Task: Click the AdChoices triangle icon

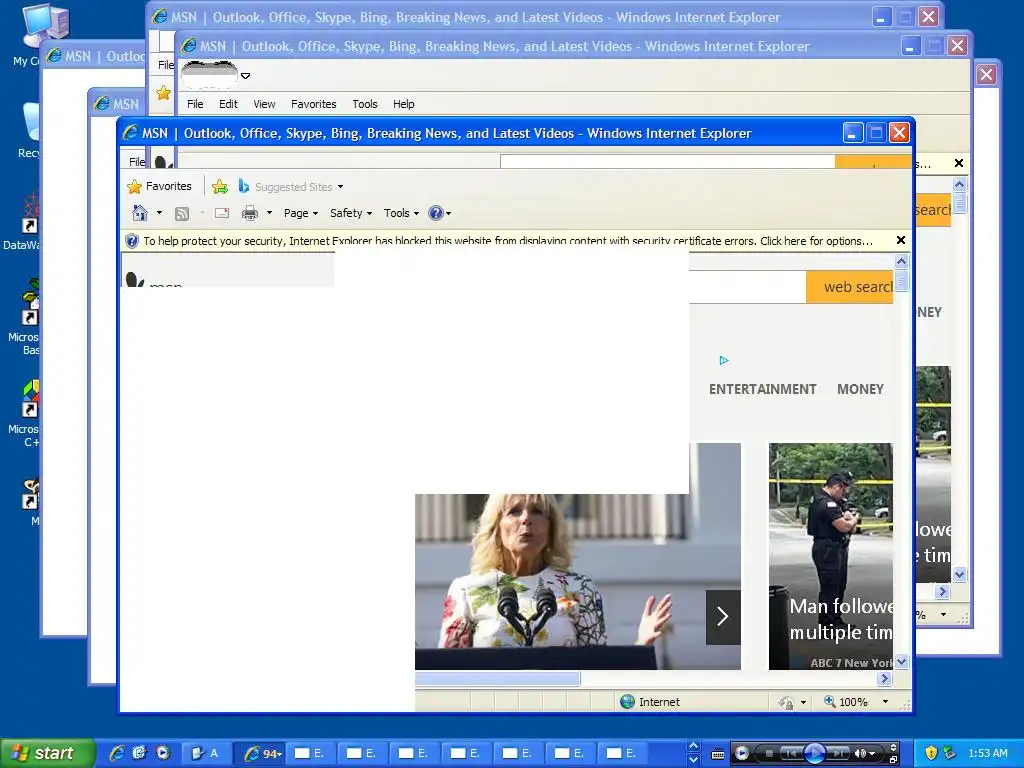Action: (x=724, y=360)
